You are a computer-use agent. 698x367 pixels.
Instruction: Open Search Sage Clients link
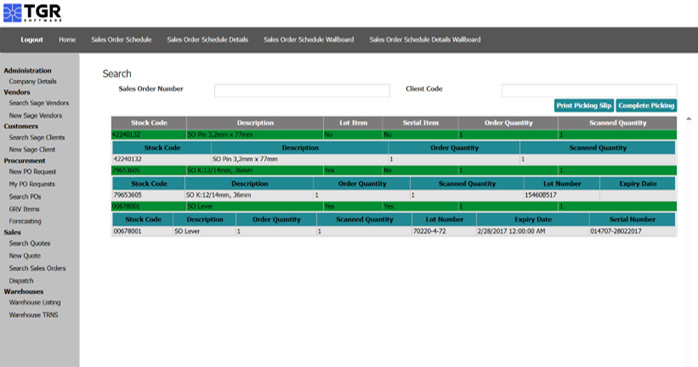(x=37, y=137)
